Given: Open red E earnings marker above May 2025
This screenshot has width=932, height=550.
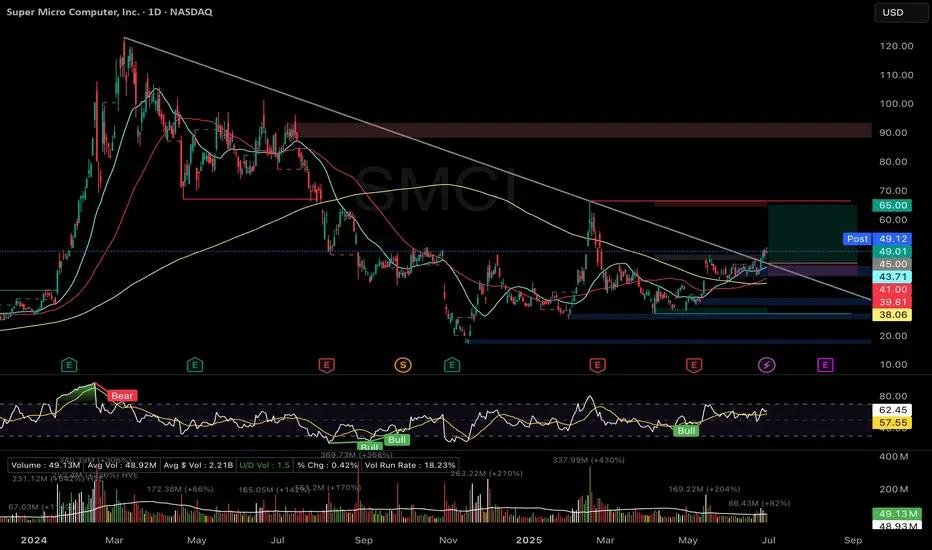Looking at the screenshot, I should pyautogui.click(x=694, y=365).
